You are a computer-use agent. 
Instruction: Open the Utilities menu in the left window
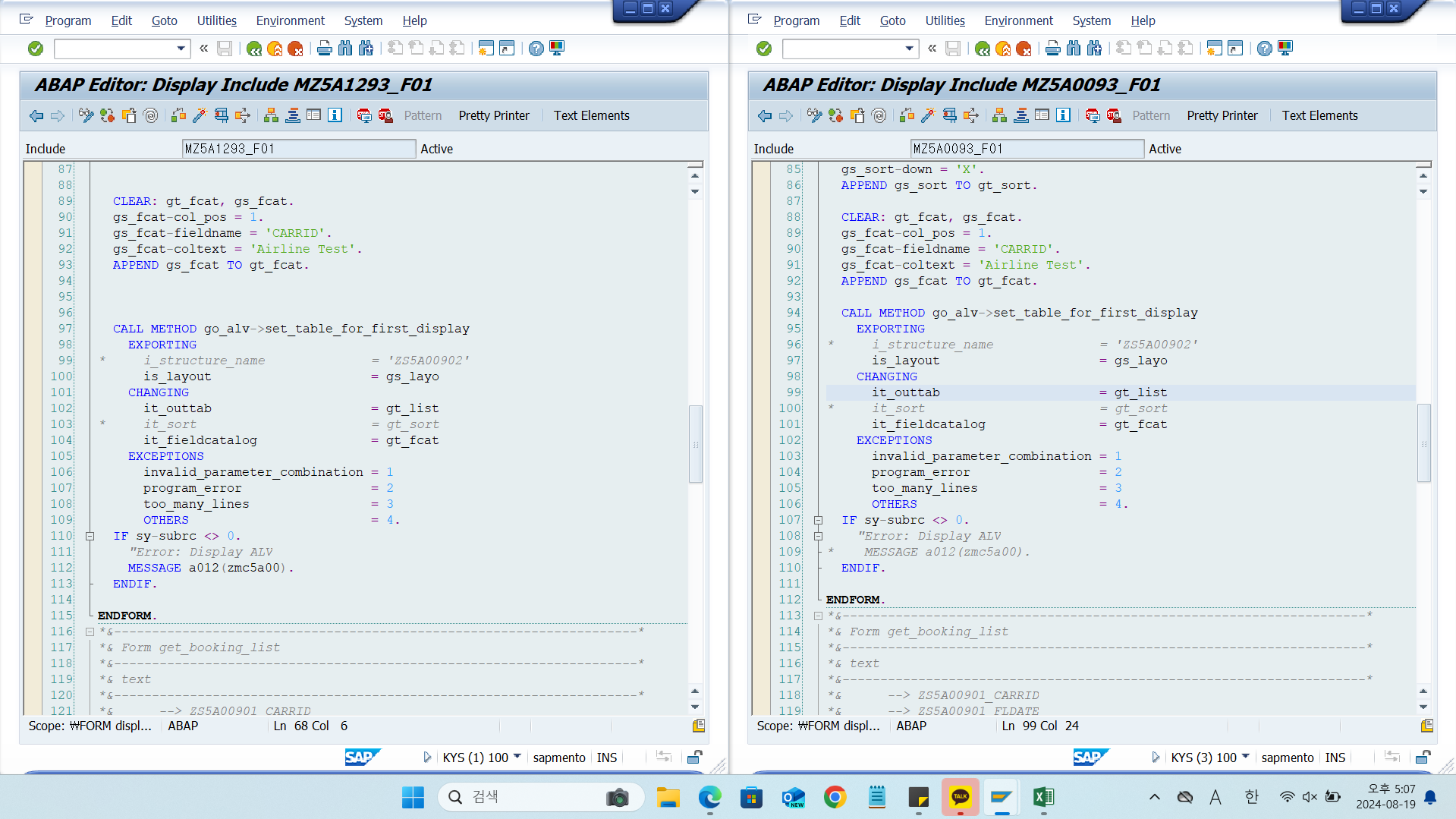[216, 20]
